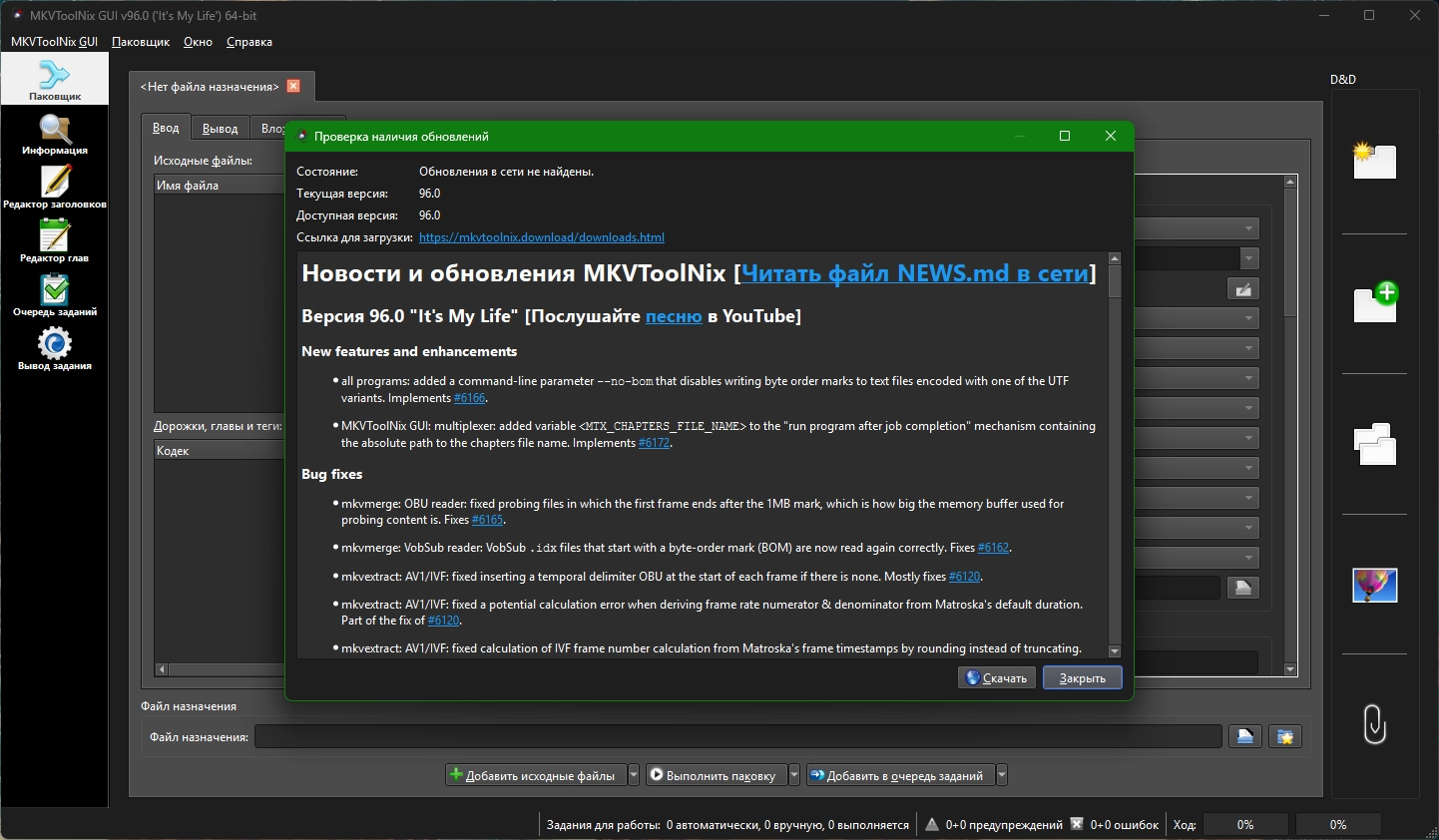
Task: Click the '0+0 предупреждений' status text
Action: pyautogui.click(x=1004, y=825)
